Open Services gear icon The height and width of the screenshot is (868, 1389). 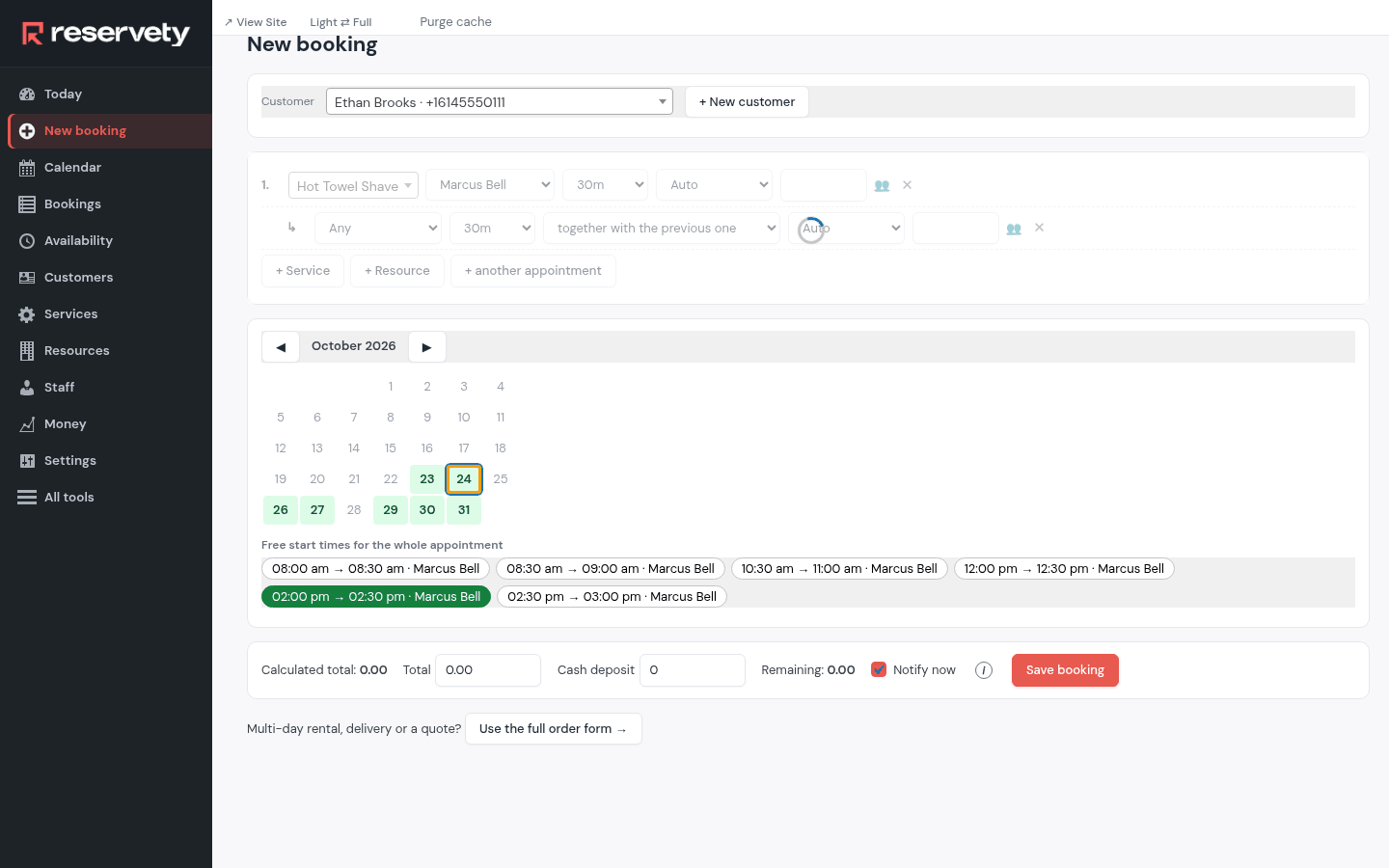[27, 314]
